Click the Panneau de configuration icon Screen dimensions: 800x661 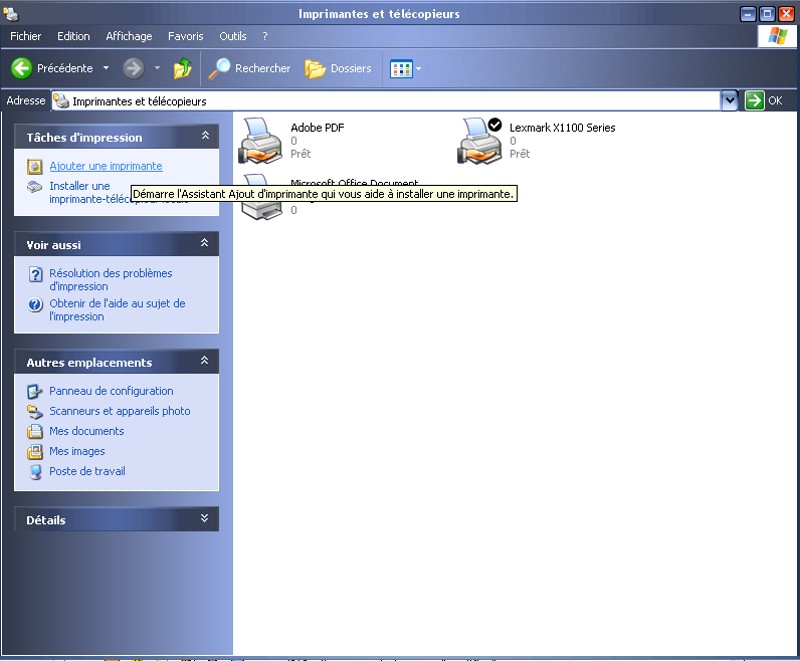(x=35, y=391)
